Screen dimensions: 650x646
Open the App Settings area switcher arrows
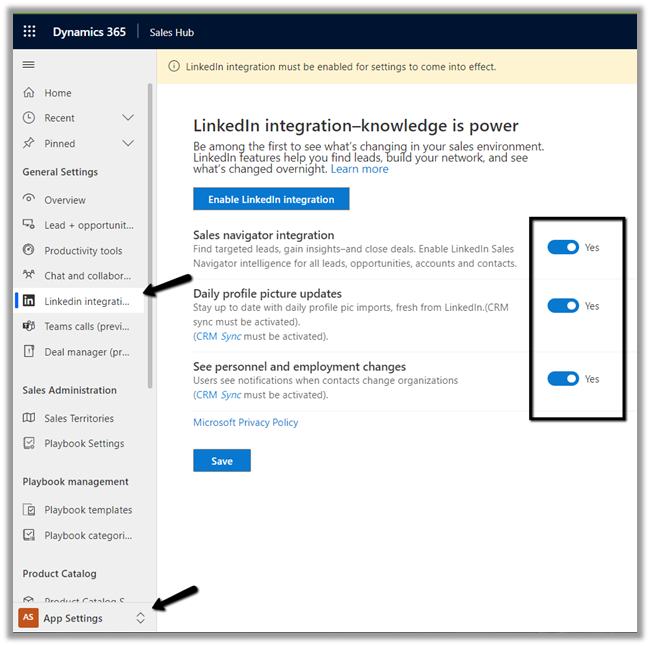click(141, 618)
